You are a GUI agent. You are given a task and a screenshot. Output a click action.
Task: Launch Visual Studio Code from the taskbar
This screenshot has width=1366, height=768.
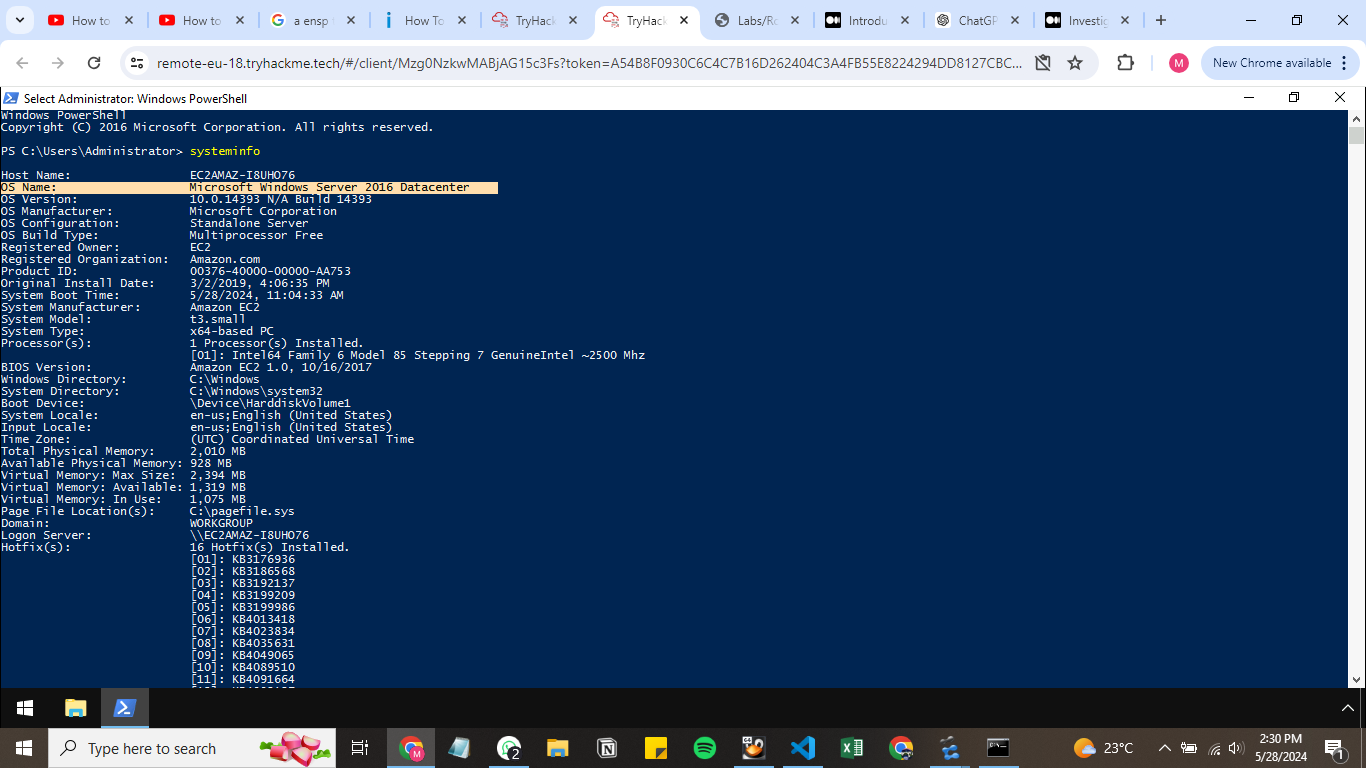802,748
